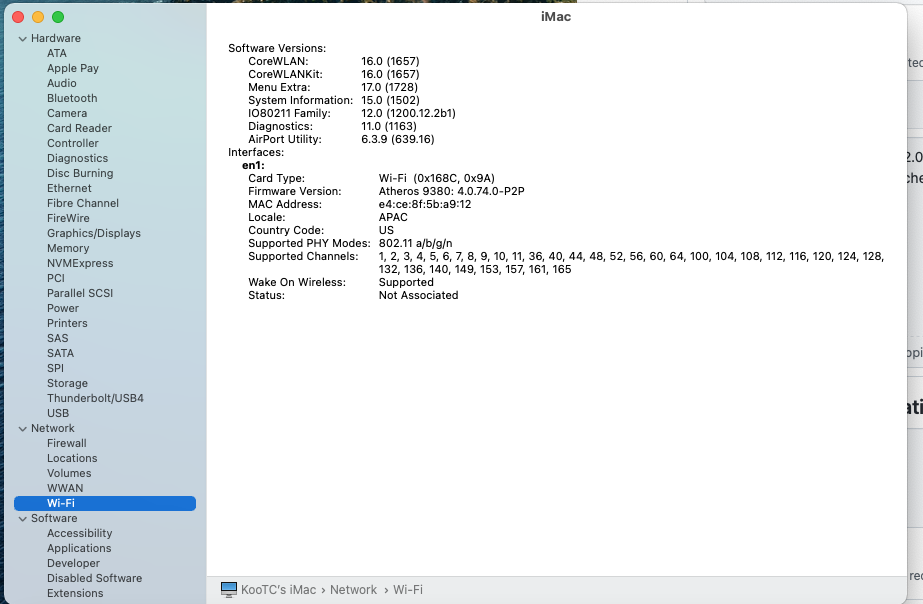
Task: Open Disabled Software entry
Action: pos(95,579)
